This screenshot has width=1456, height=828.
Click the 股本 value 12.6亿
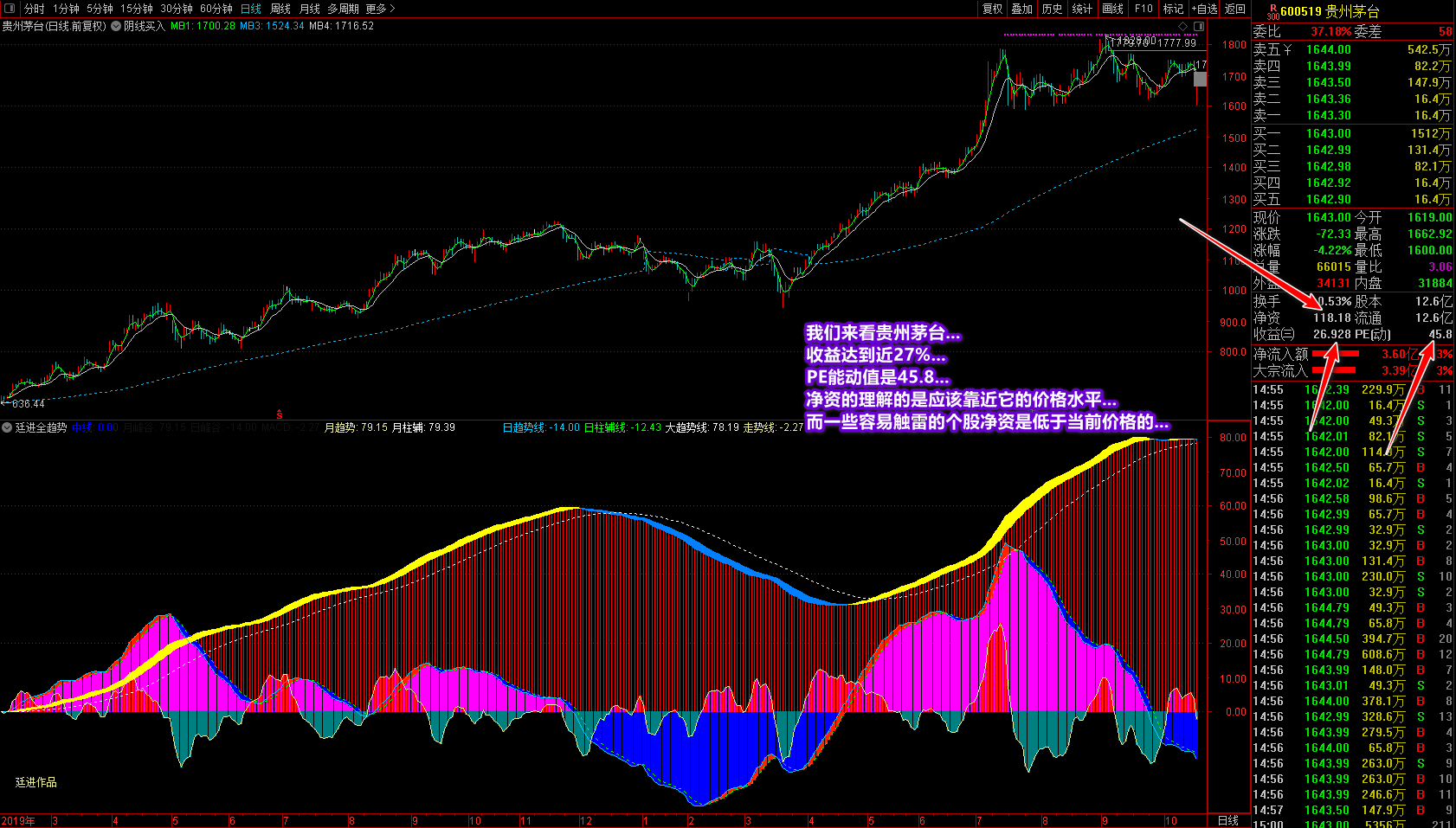point(1433,301)
